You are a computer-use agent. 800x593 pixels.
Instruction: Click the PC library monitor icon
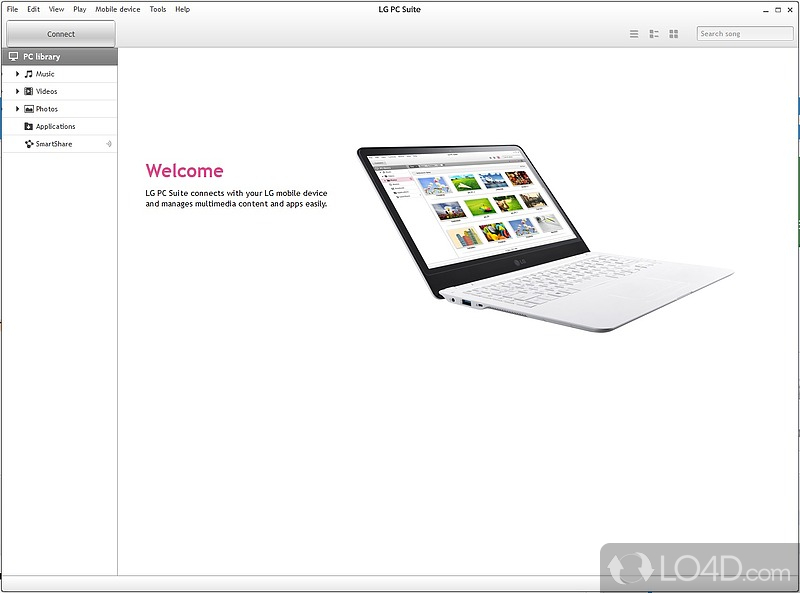pyautogui.click(x=13, y=57)
